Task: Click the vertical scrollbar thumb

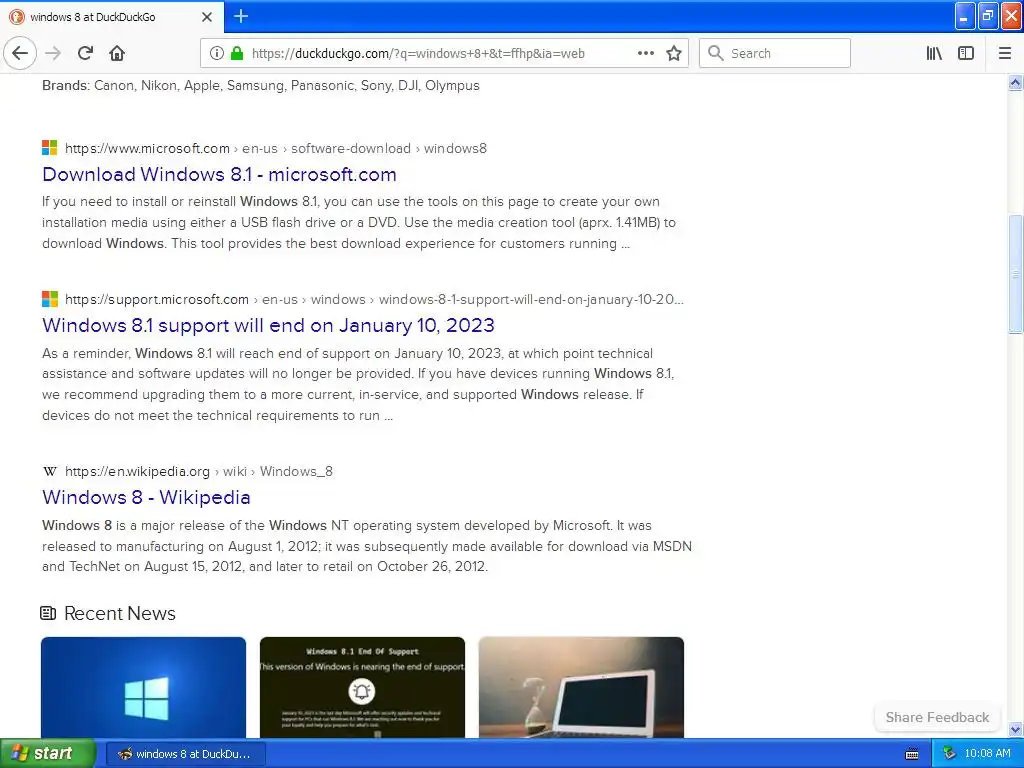Action: coord(1016,273)
